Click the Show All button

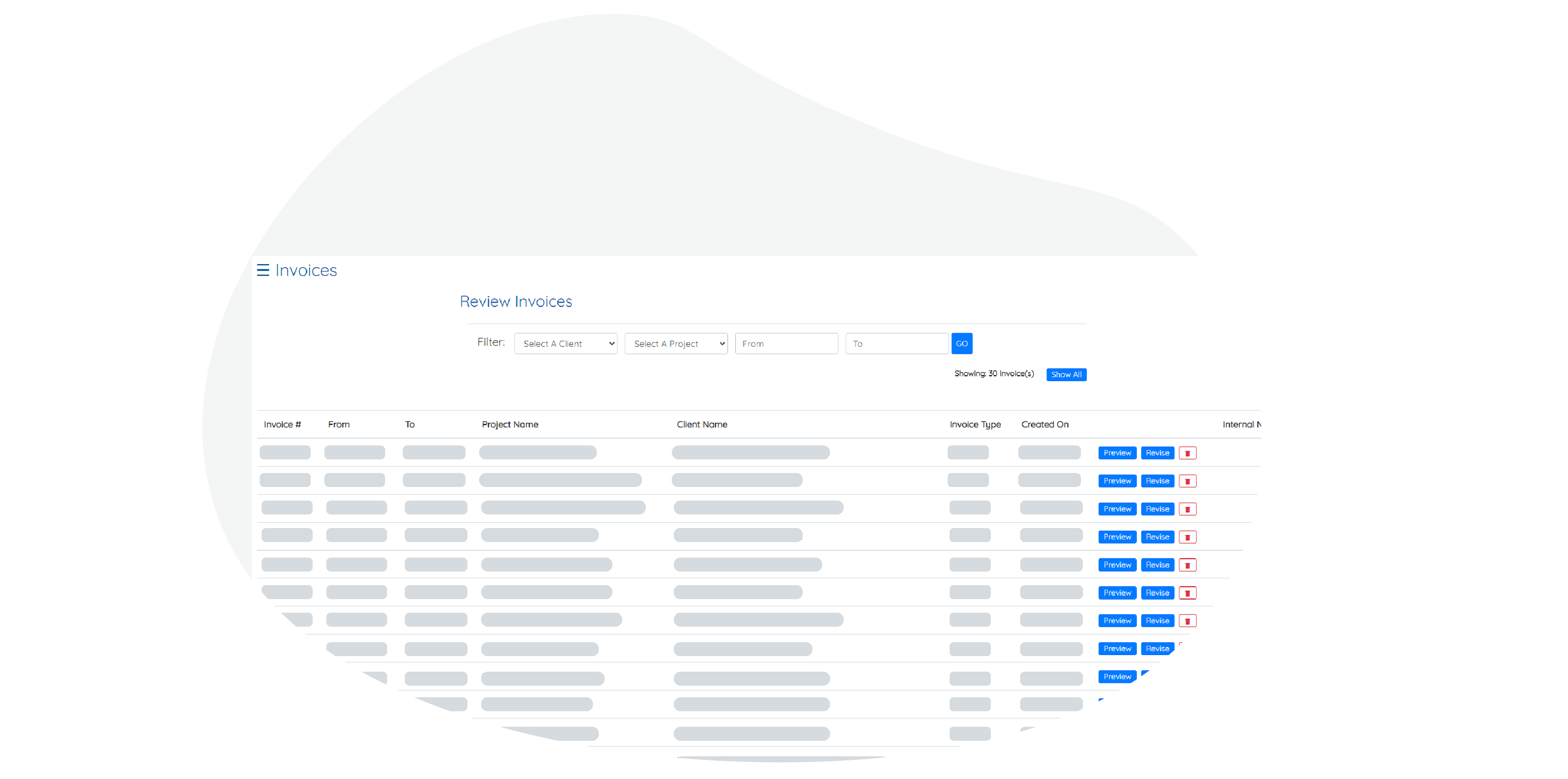pyautogui.click(x=1066, y=374)
